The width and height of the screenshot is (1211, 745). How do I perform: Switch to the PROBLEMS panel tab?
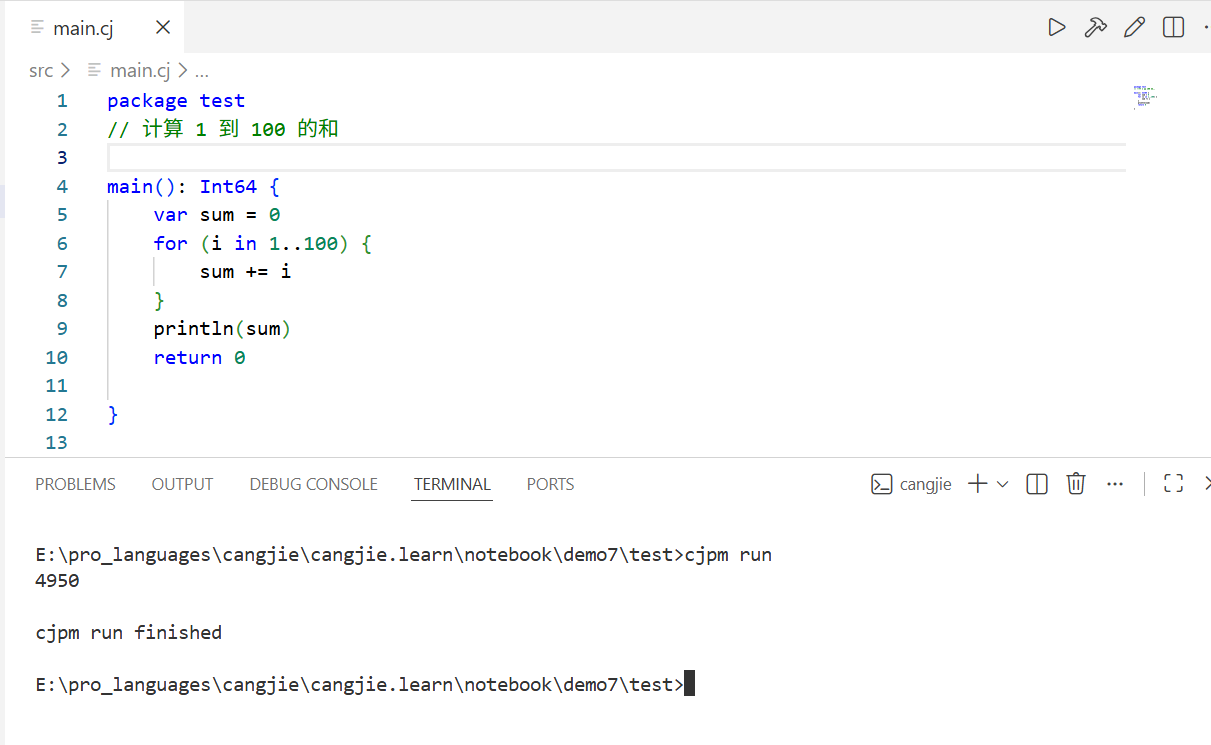click(75, 484)
